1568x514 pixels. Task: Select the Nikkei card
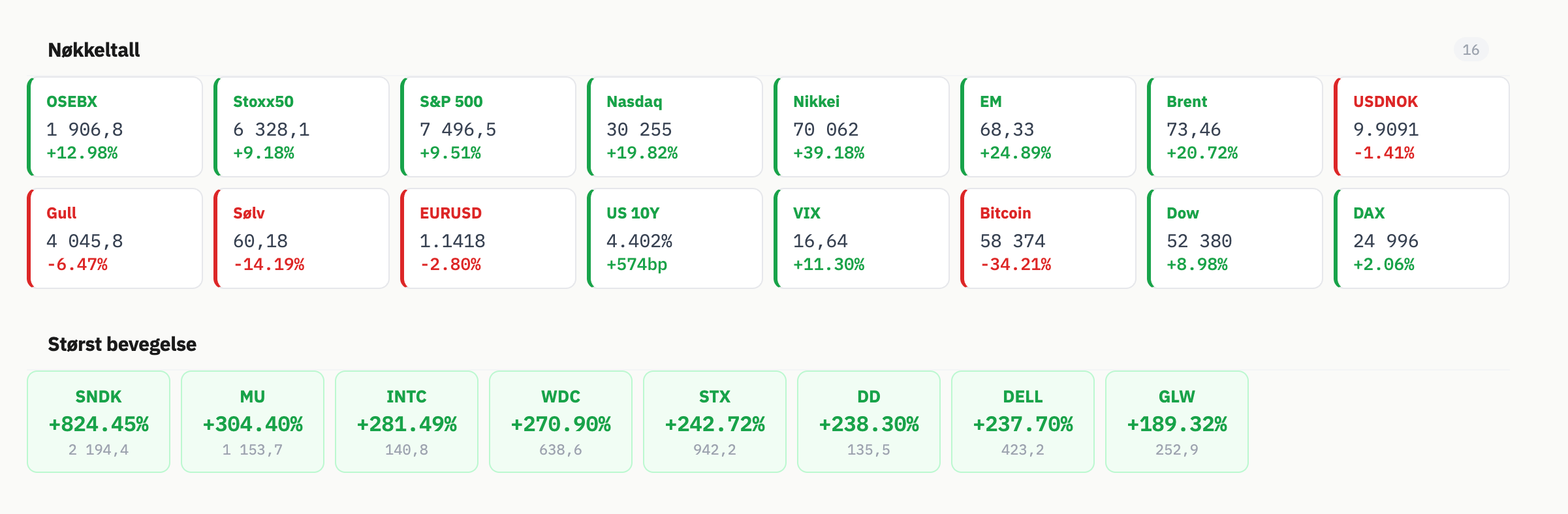pyautogui.click(x=862, y=127)
